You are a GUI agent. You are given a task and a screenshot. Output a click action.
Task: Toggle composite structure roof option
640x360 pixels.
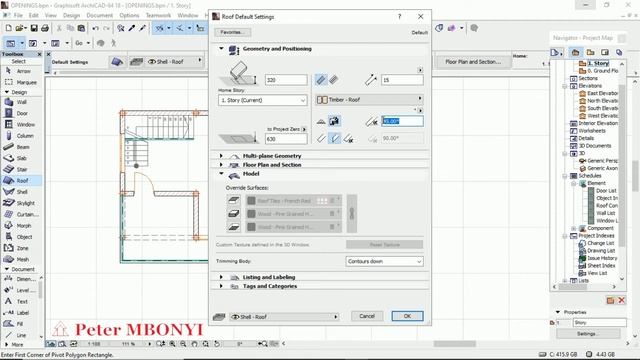click(334, 80)
